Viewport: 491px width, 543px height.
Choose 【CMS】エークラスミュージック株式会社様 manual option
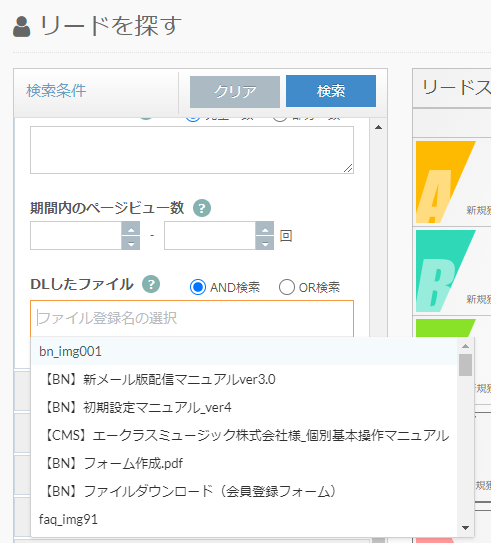244,435
